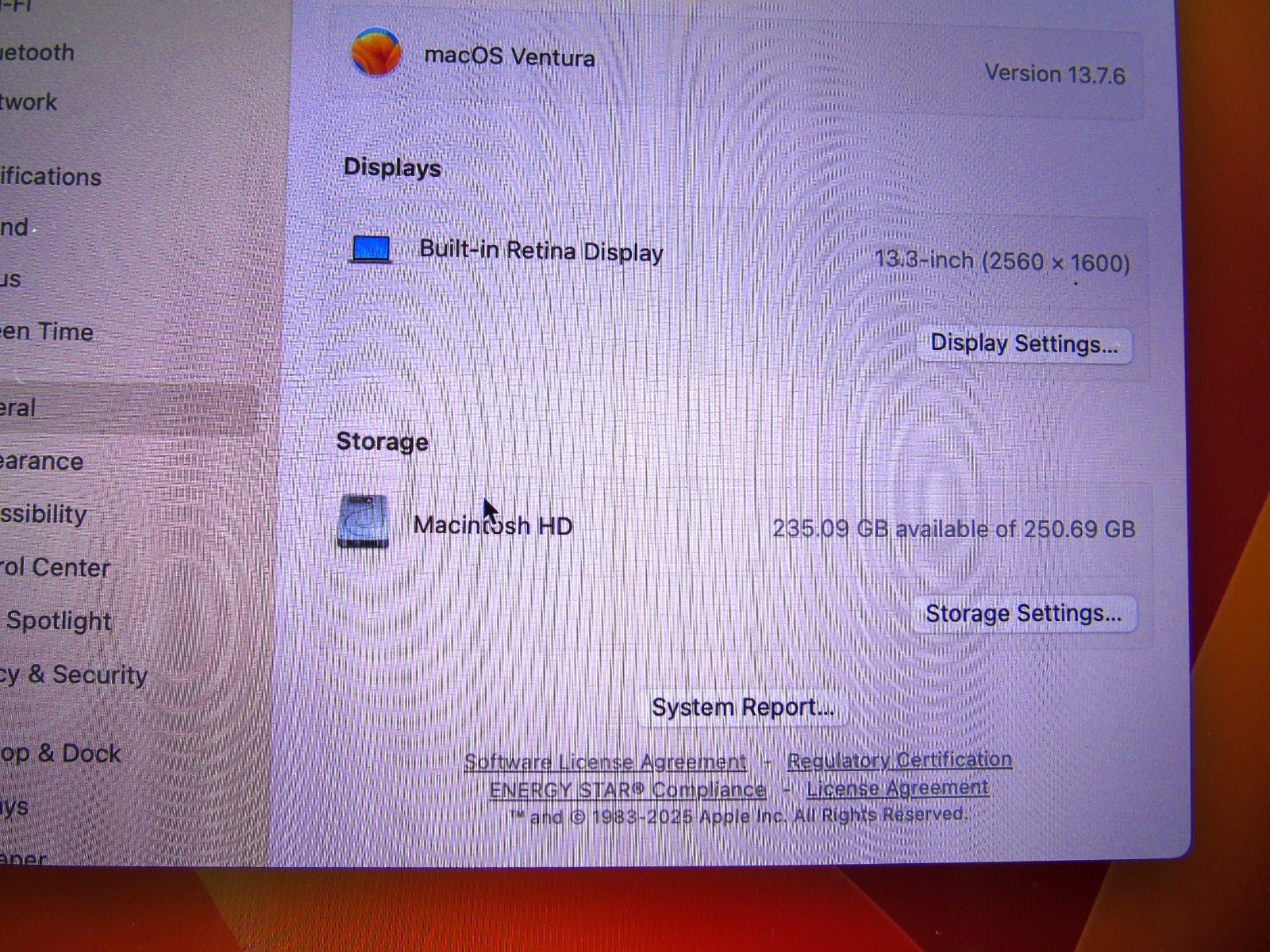Viewport: 1270px width, 952px height.
Task: Select Desktop & Dock in the sidebar
Action: point(60,753)
